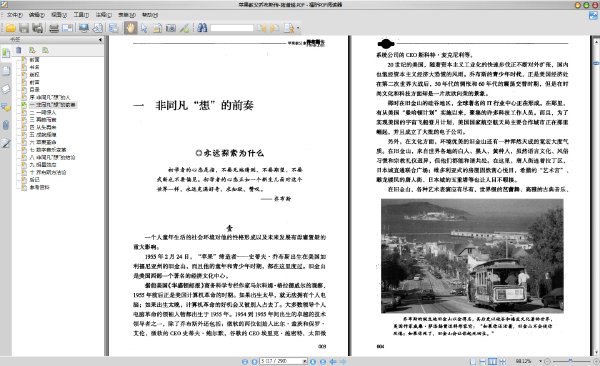Screen dimensions: 600x366
Task: Select the bookmark 二 一鸣惊人
Action: (x=43, y=112)
